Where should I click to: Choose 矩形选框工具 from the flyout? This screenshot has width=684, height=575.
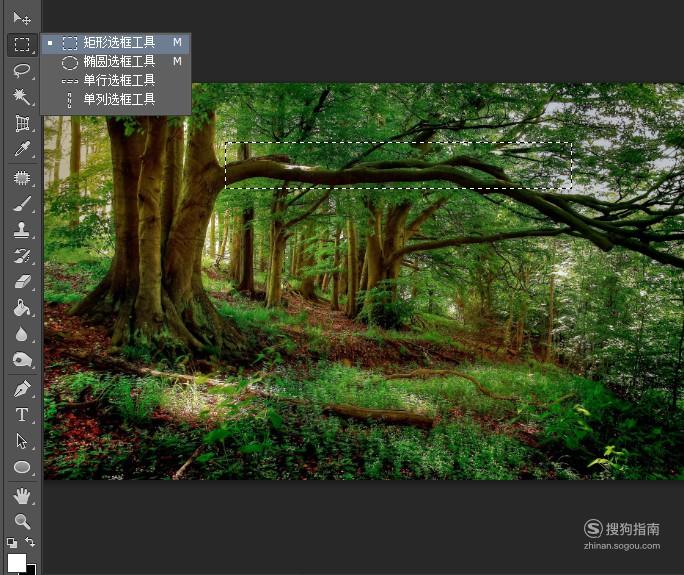point(116,43)
